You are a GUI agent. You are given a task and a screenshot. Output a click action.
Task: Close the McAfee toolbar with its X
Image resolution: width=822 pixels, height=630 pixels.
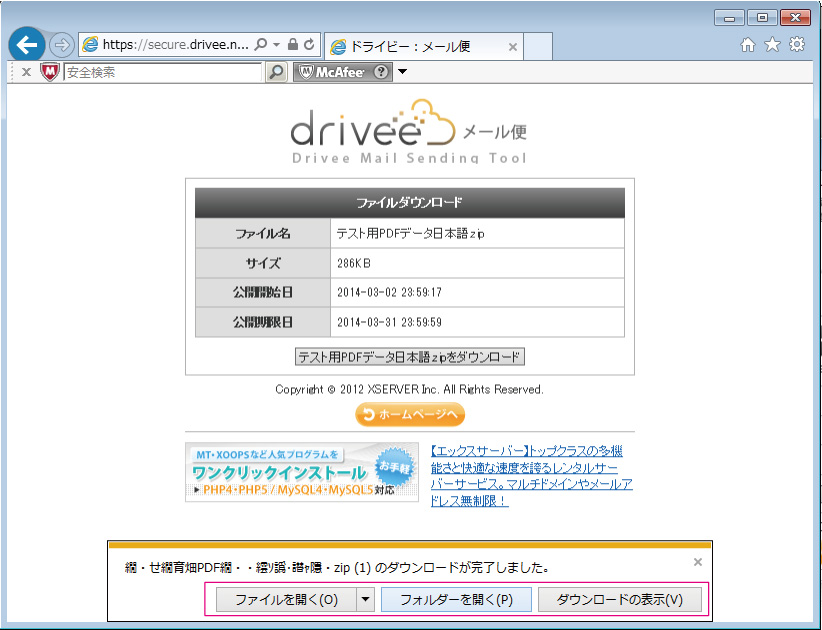[x=26, y=72]
